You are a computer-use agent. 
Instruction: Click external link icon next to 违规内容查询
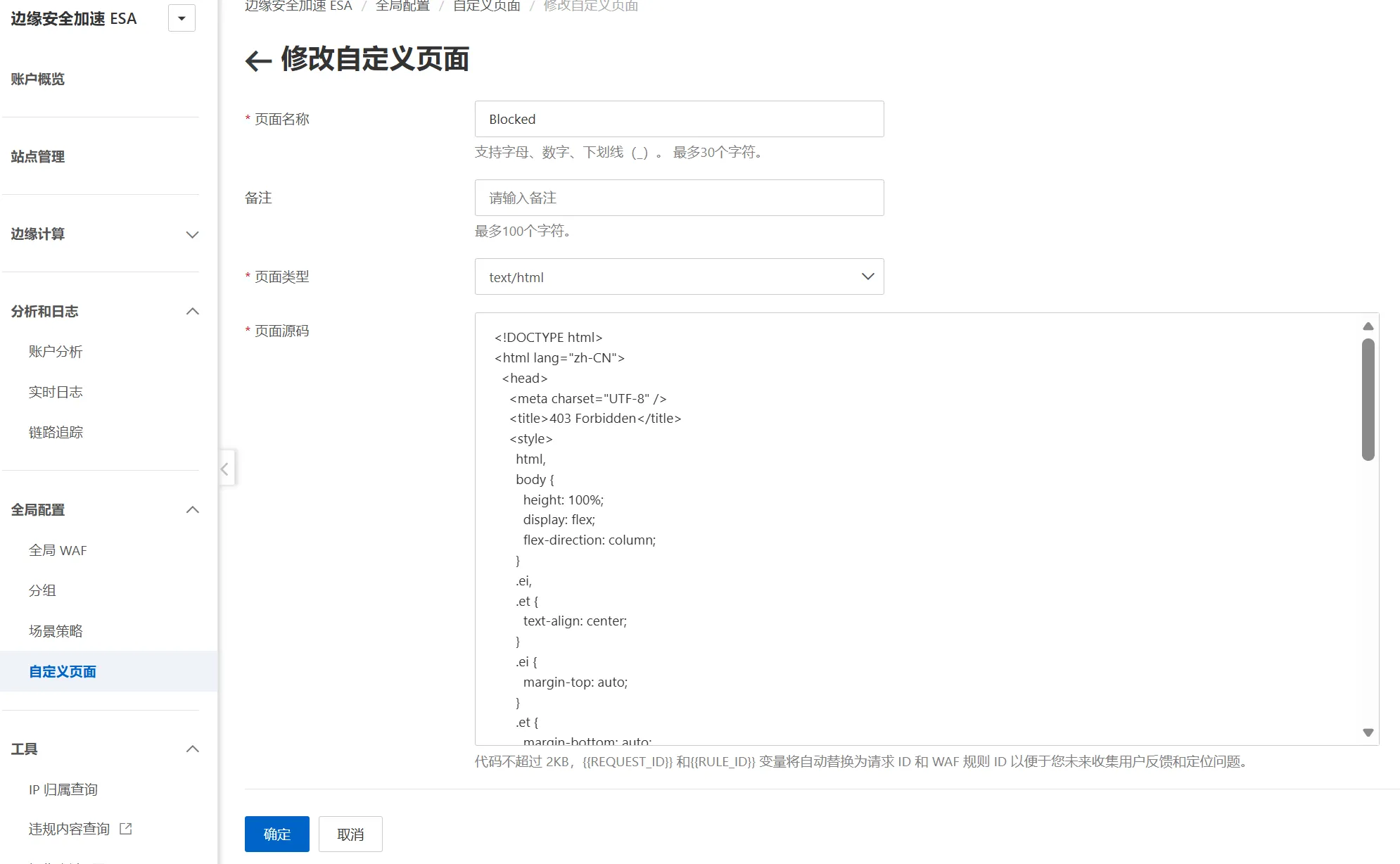126,829
